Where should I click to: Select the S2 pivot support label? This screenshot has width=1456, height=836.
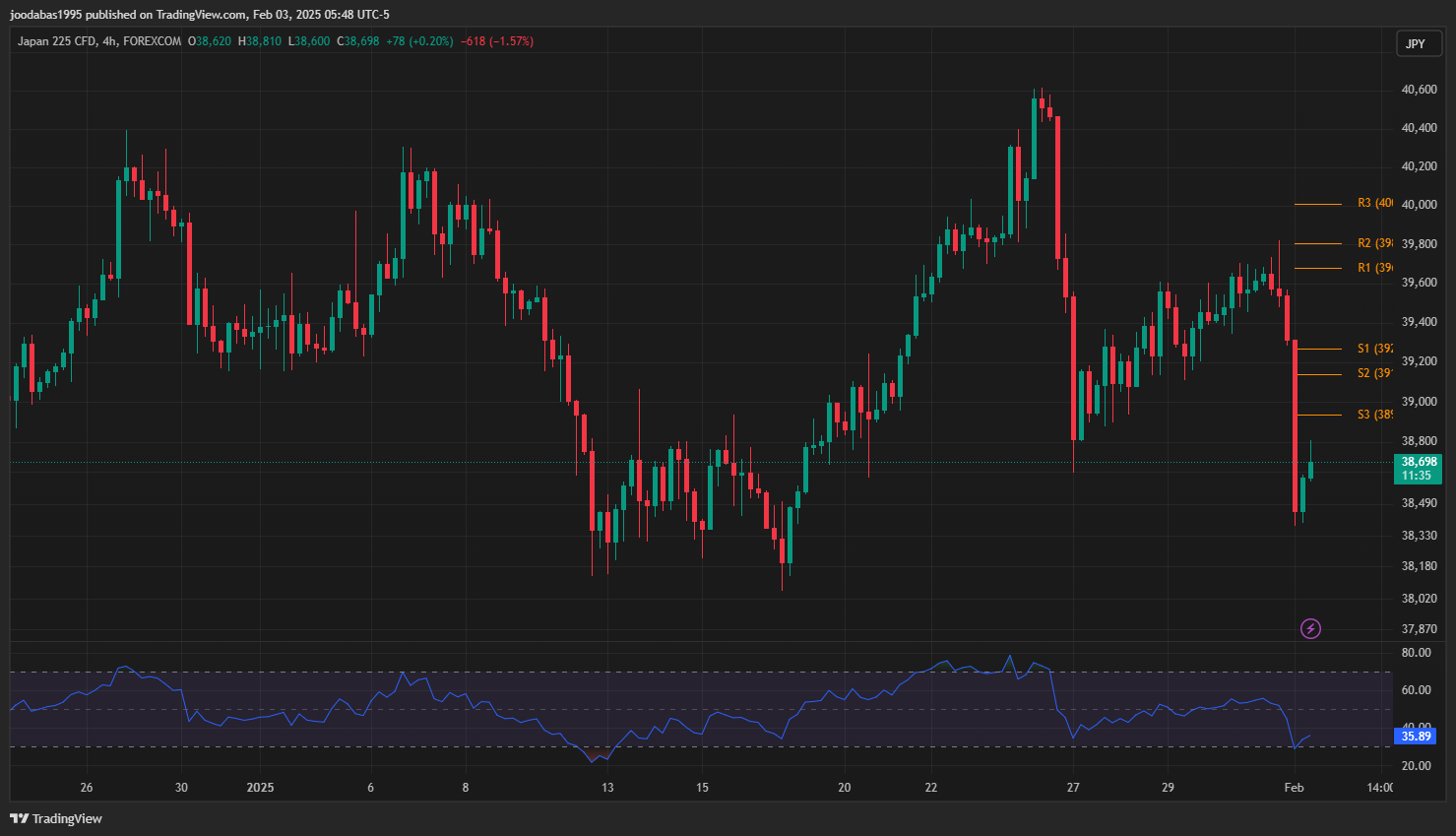pos(1374,373)
